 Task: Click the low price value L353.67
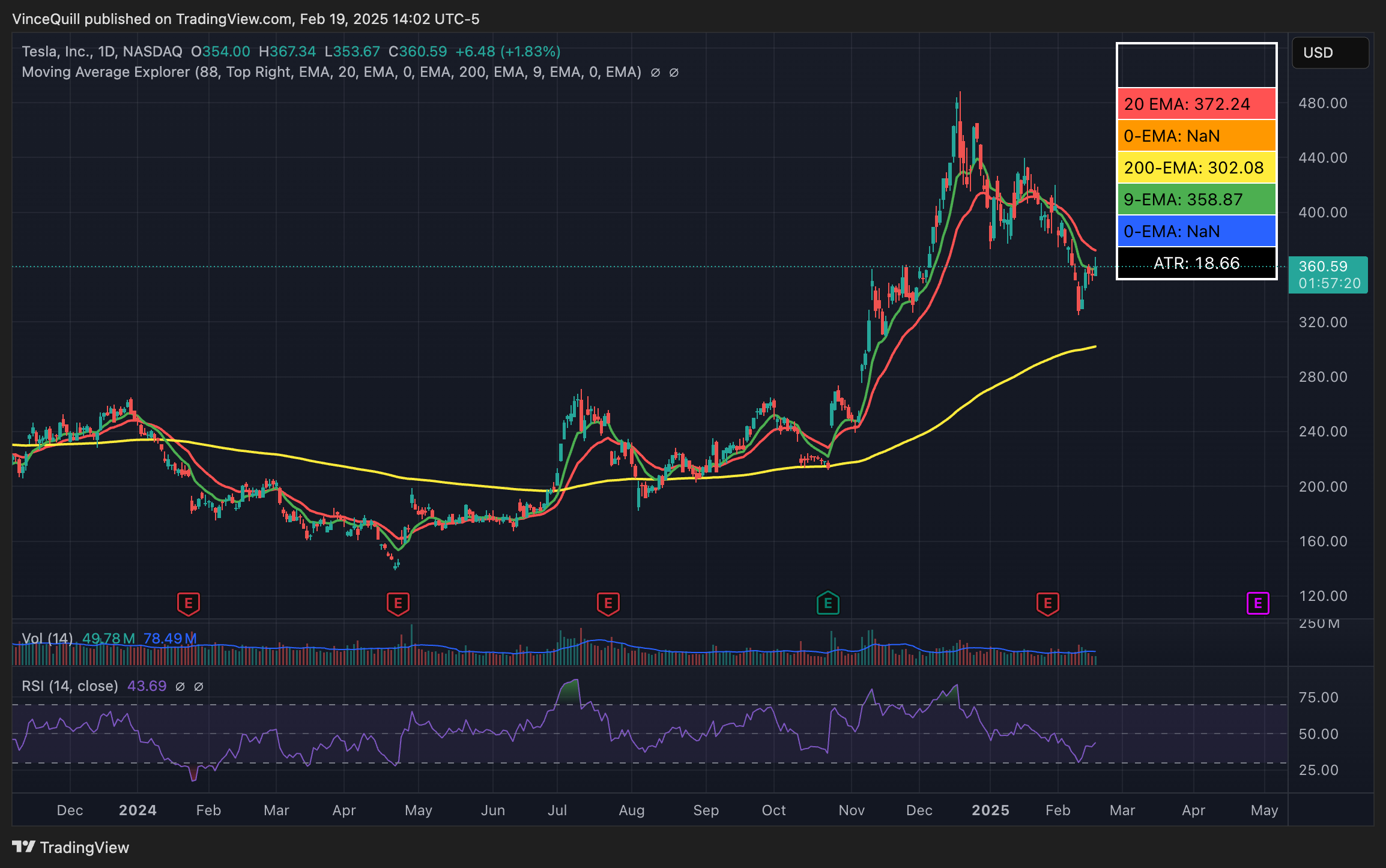(x=352, y=52)
